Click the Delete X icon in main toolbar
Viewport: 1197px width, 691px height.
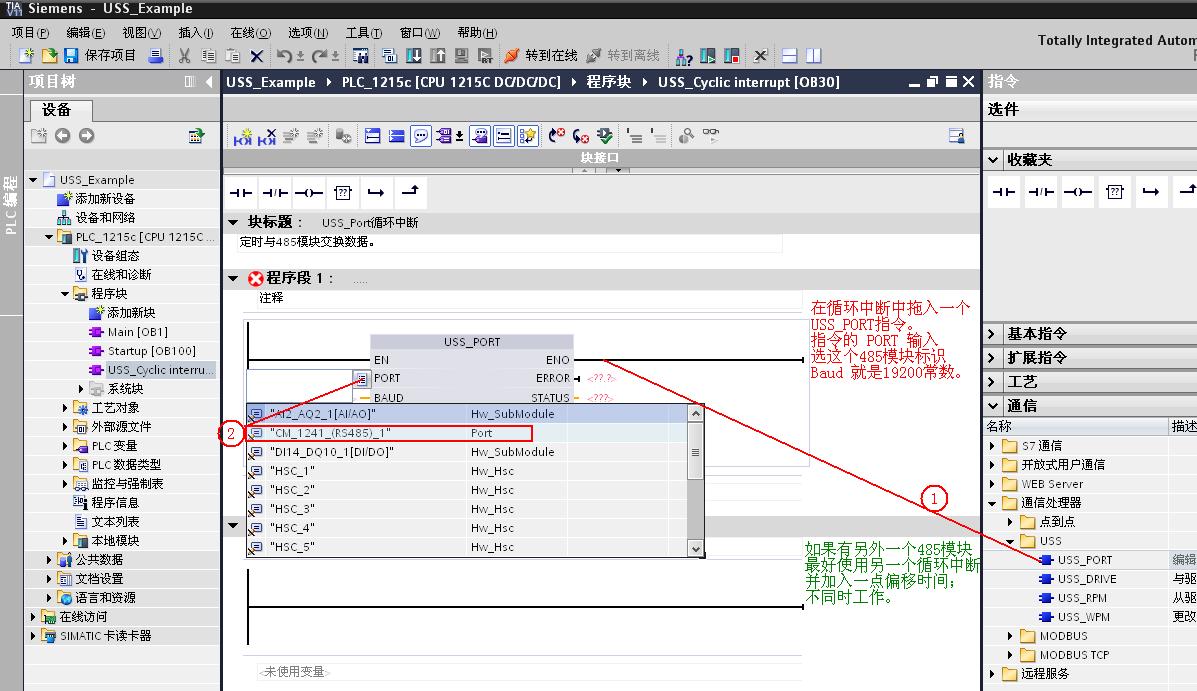257,56
